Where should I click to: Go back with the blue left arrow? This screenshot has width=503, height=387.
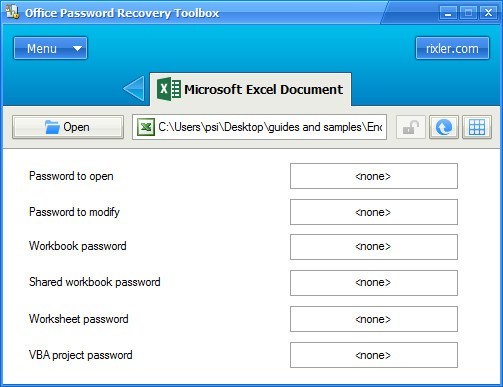(x=134, y=89)
